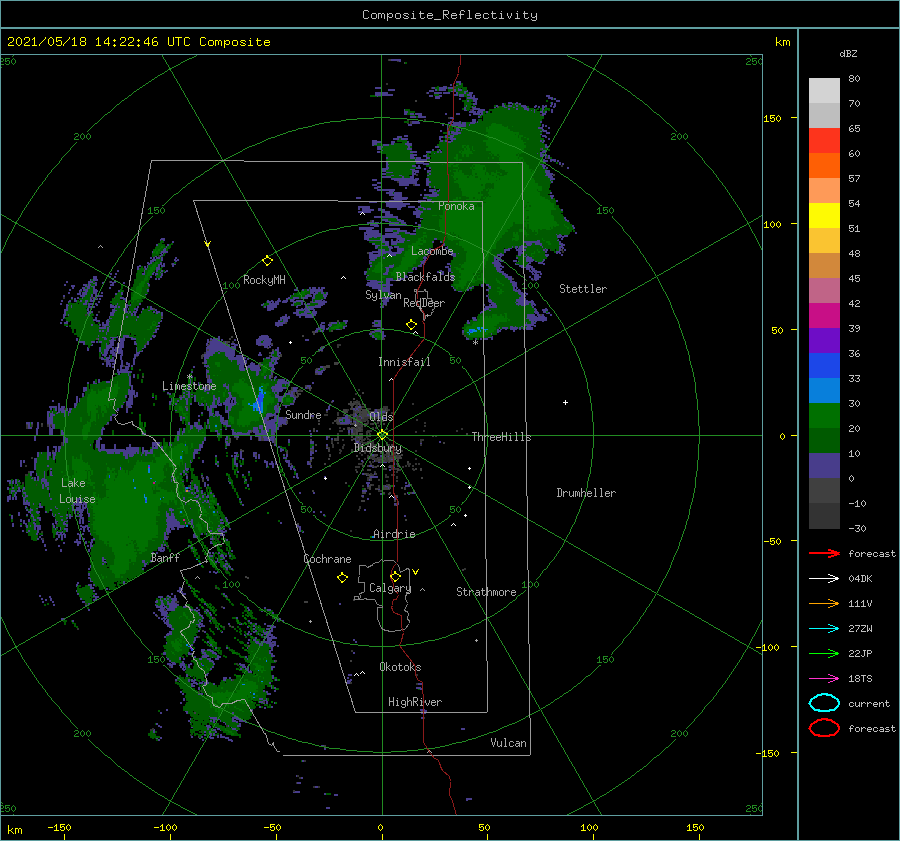900x841 pixels.
Task: Click the Strathmore town label
Action: click(486, 592)
